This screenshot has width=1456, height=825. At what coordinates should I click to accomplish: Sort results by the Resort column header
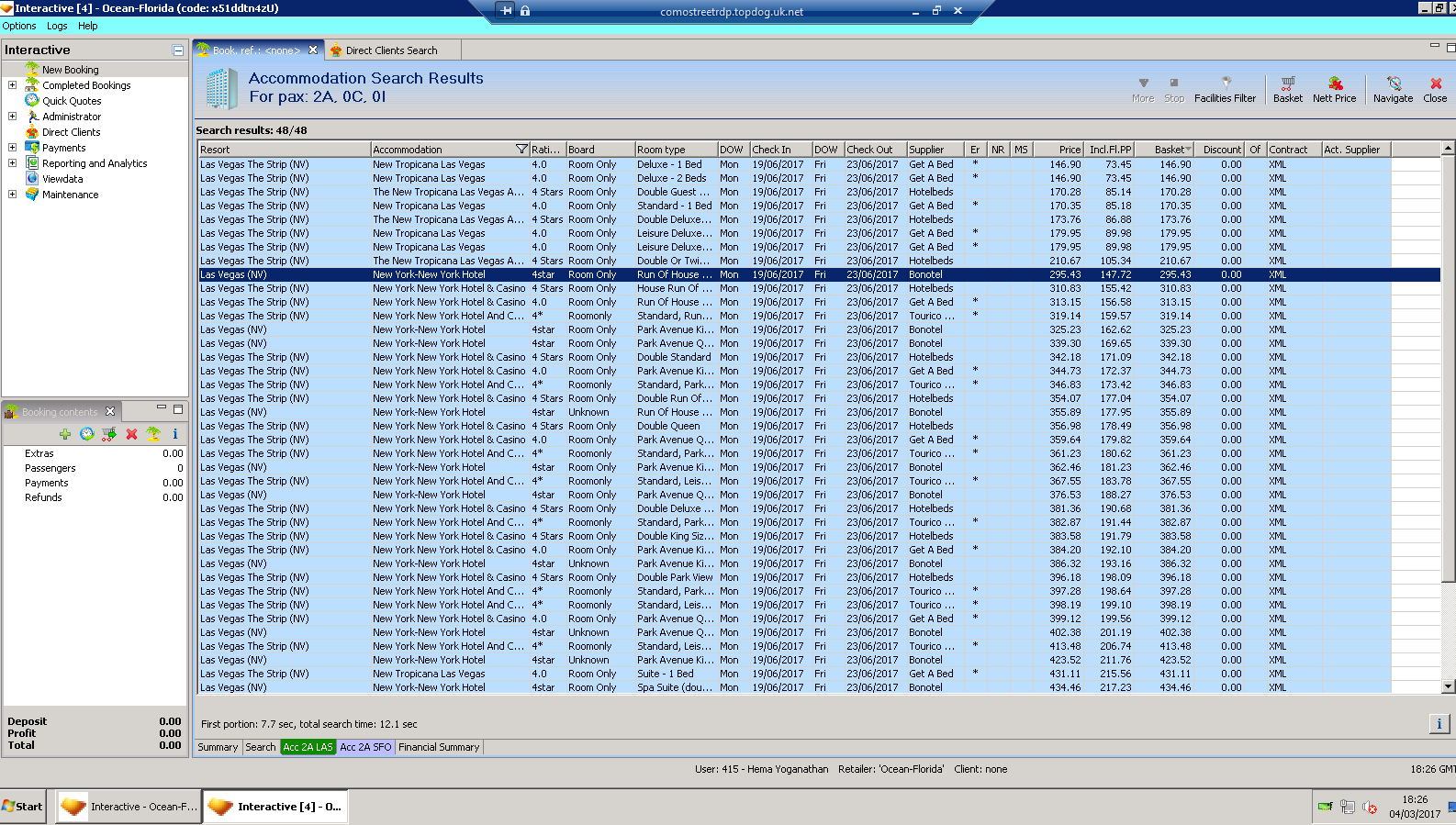point(285,150)
